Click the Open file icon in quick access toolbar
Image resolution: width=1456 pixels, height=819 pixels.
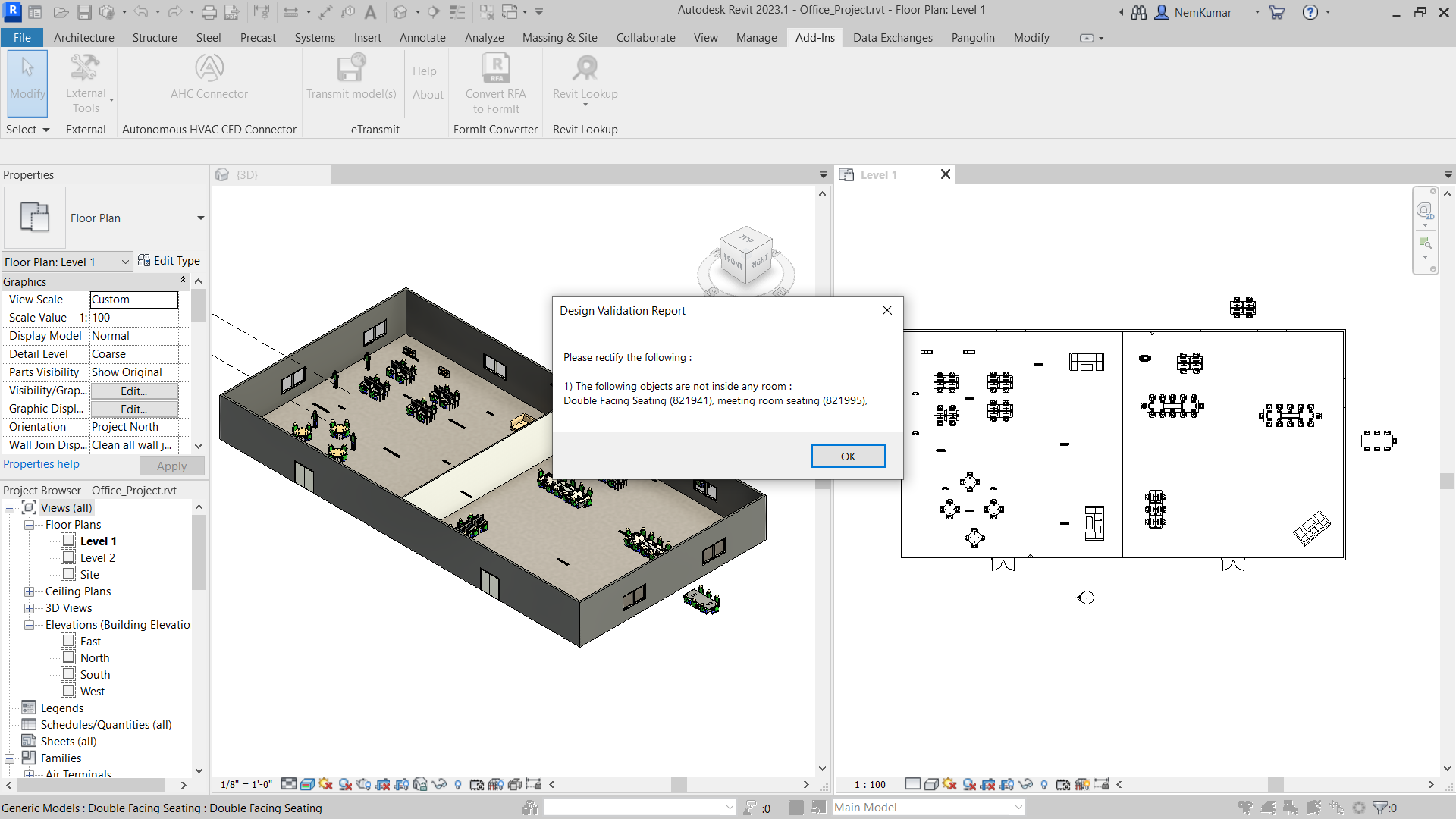61,12
